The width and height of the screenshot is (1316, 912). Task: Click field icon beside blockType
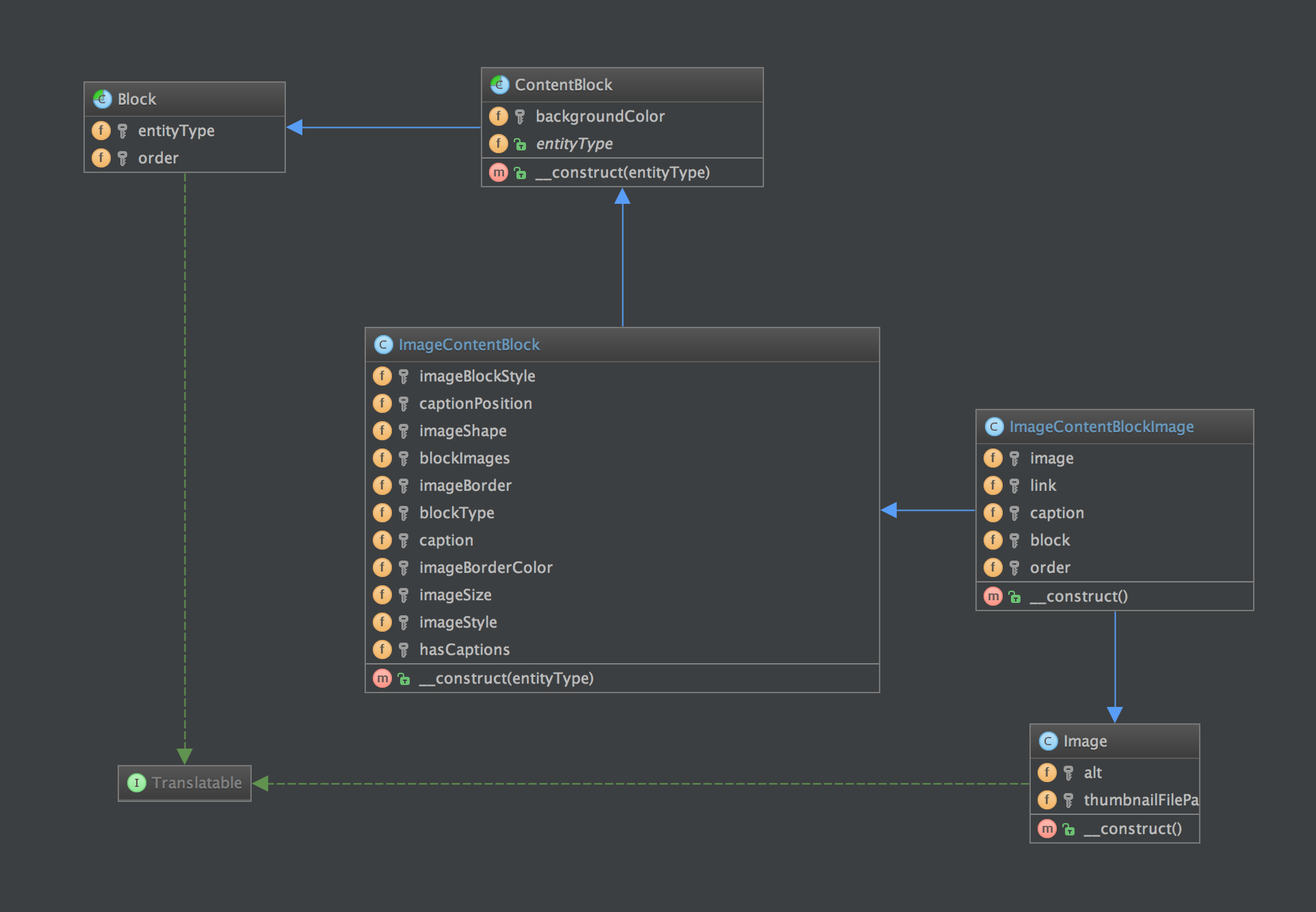tap(382, 513)
